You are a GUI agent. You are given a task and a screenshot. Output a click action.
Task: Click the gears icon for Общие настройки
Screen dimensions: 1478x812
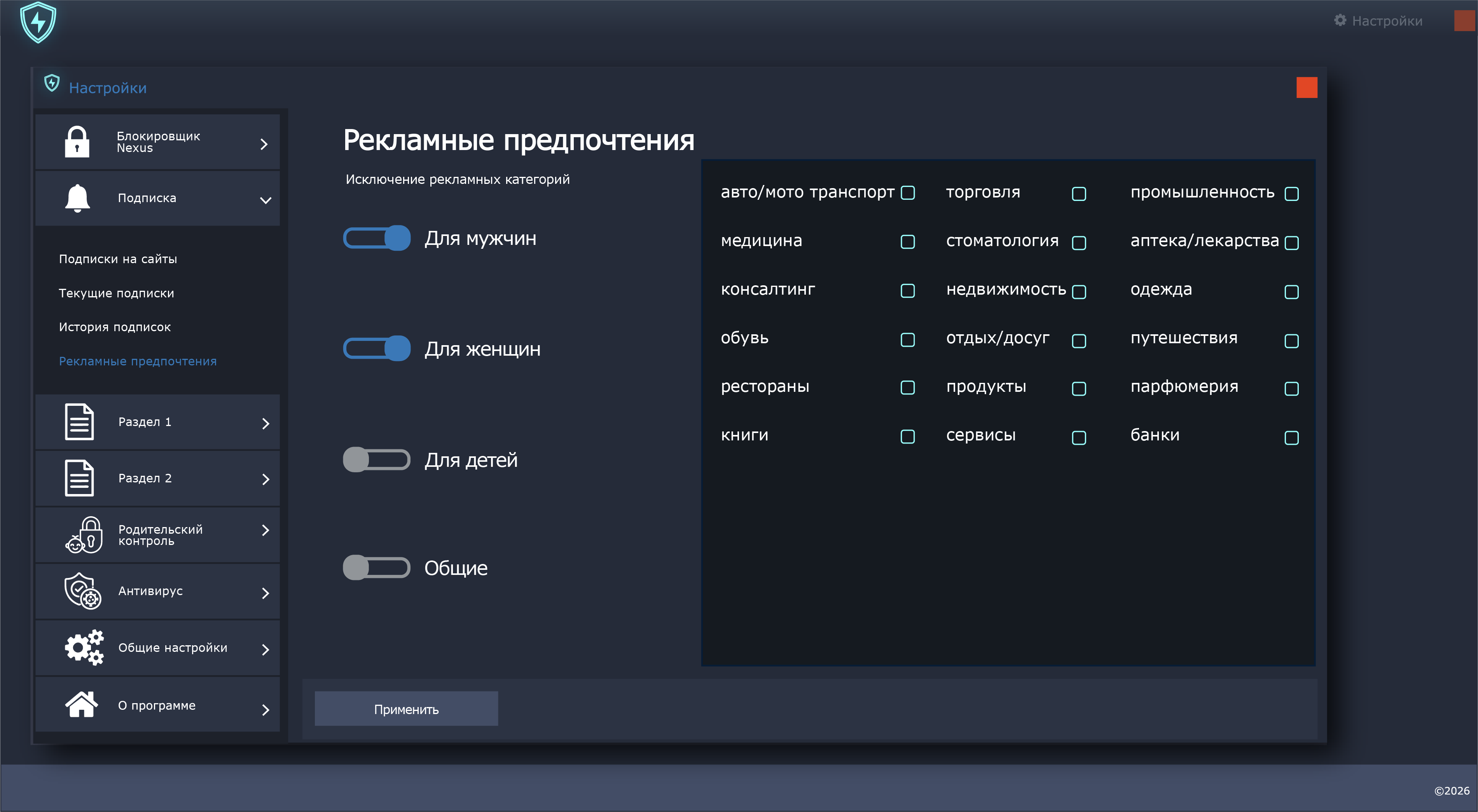coord(84,648)
